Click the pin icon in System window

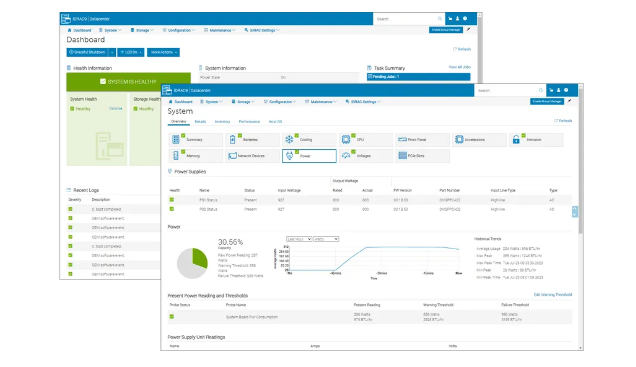[569, 101]
